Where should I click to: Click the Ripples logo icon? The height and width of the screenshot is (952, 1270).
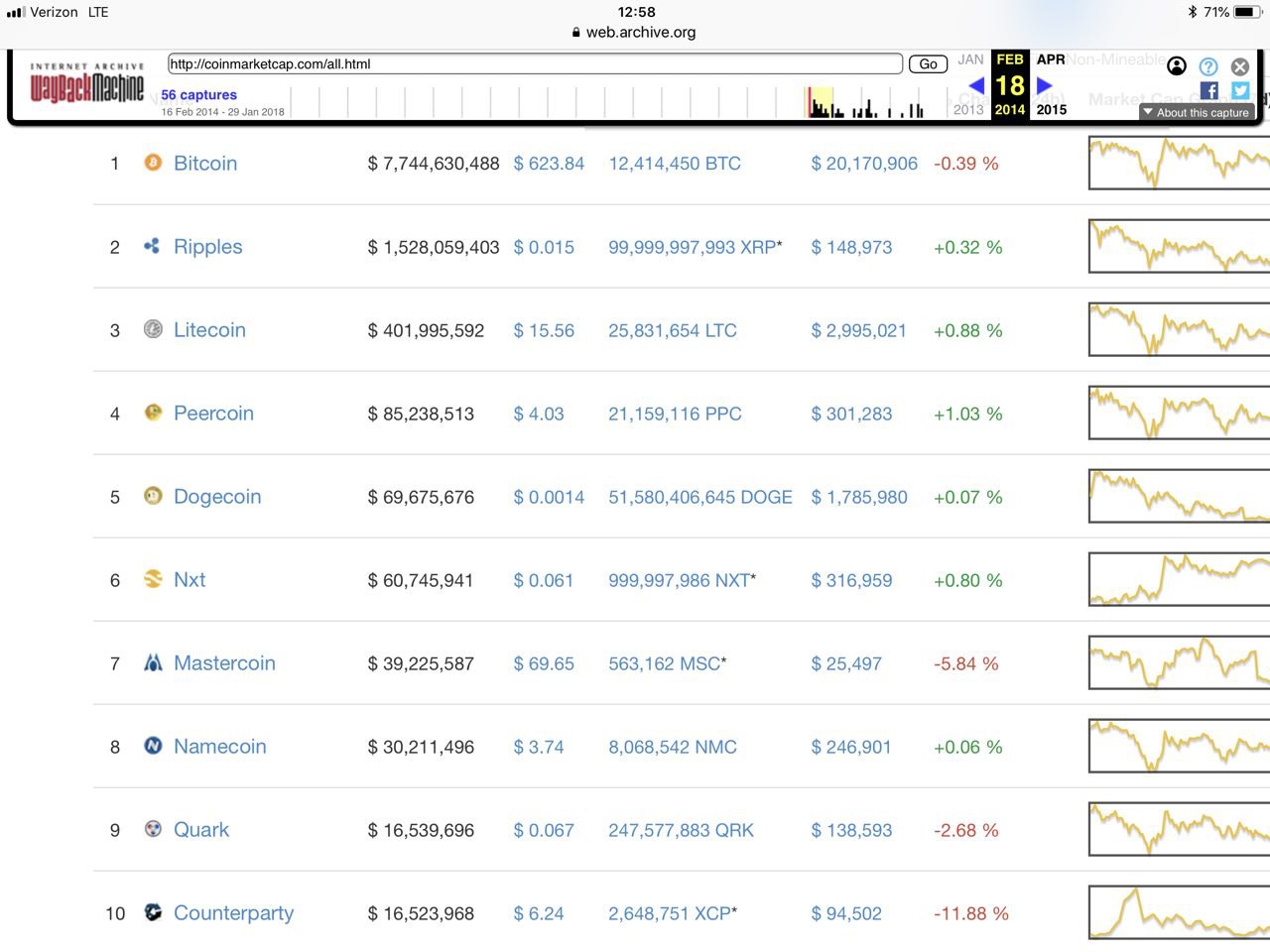tap(152, 246)
